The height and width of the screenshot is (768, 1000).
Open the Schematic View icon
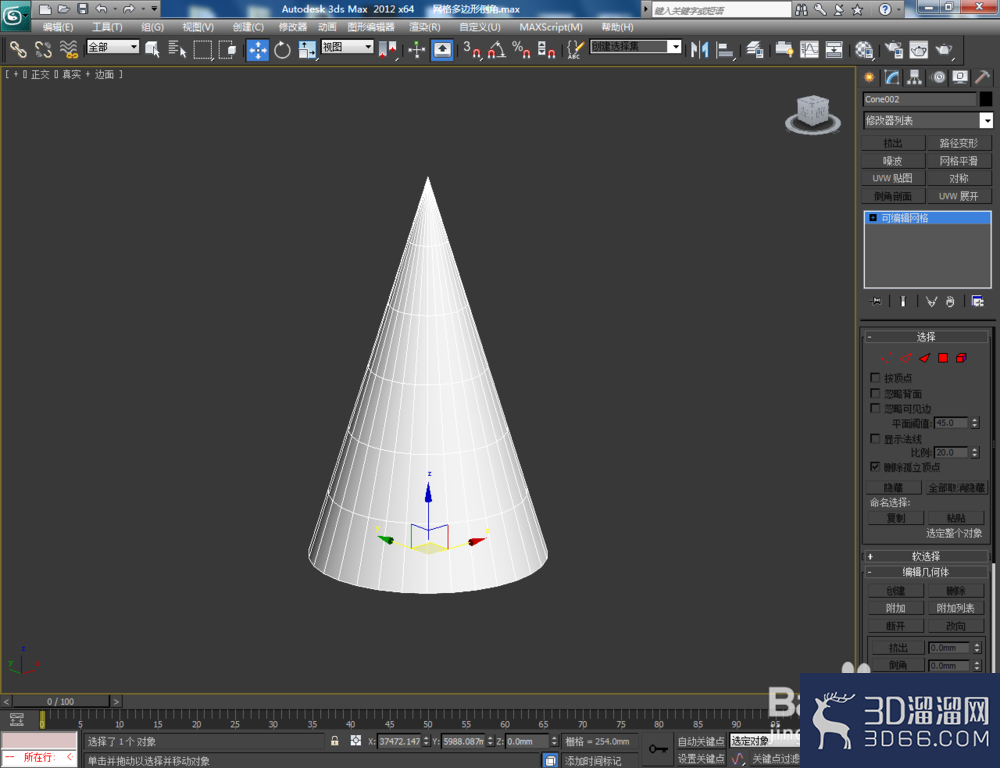click(x=834, y=49)
